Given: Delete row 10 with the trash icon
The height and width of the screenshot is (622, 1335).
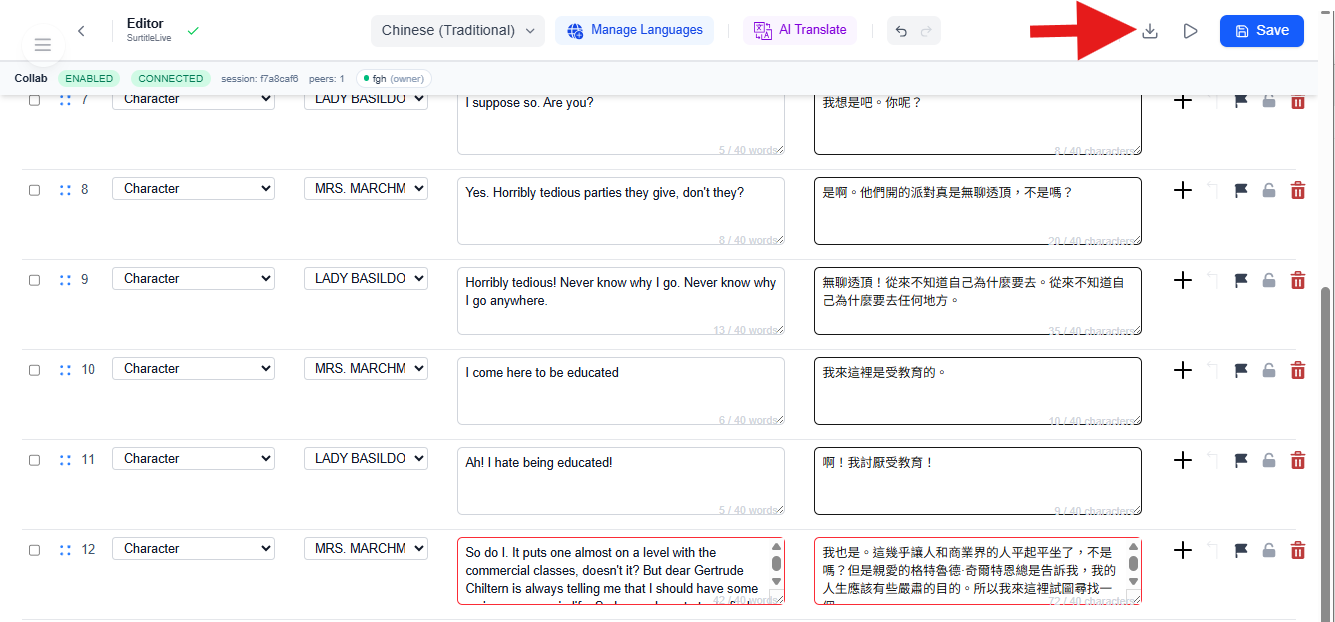Looking at the screenshot, I should pos(1298,370).
